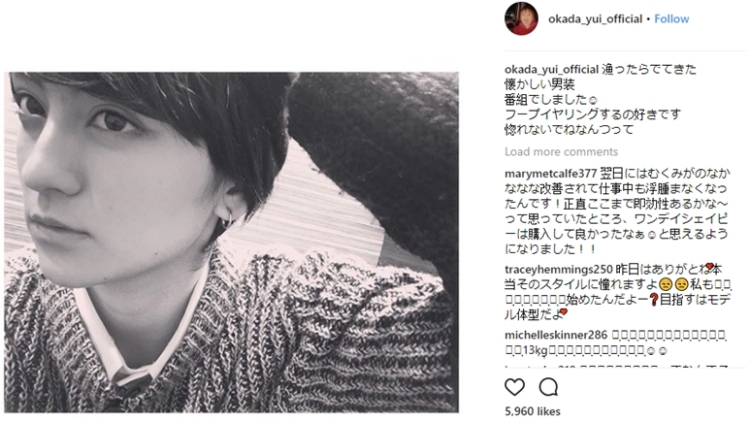This screenshot has width=750, height=422.
Task: Open okada_yui_official profile avatar
Action: click(521, 19)
